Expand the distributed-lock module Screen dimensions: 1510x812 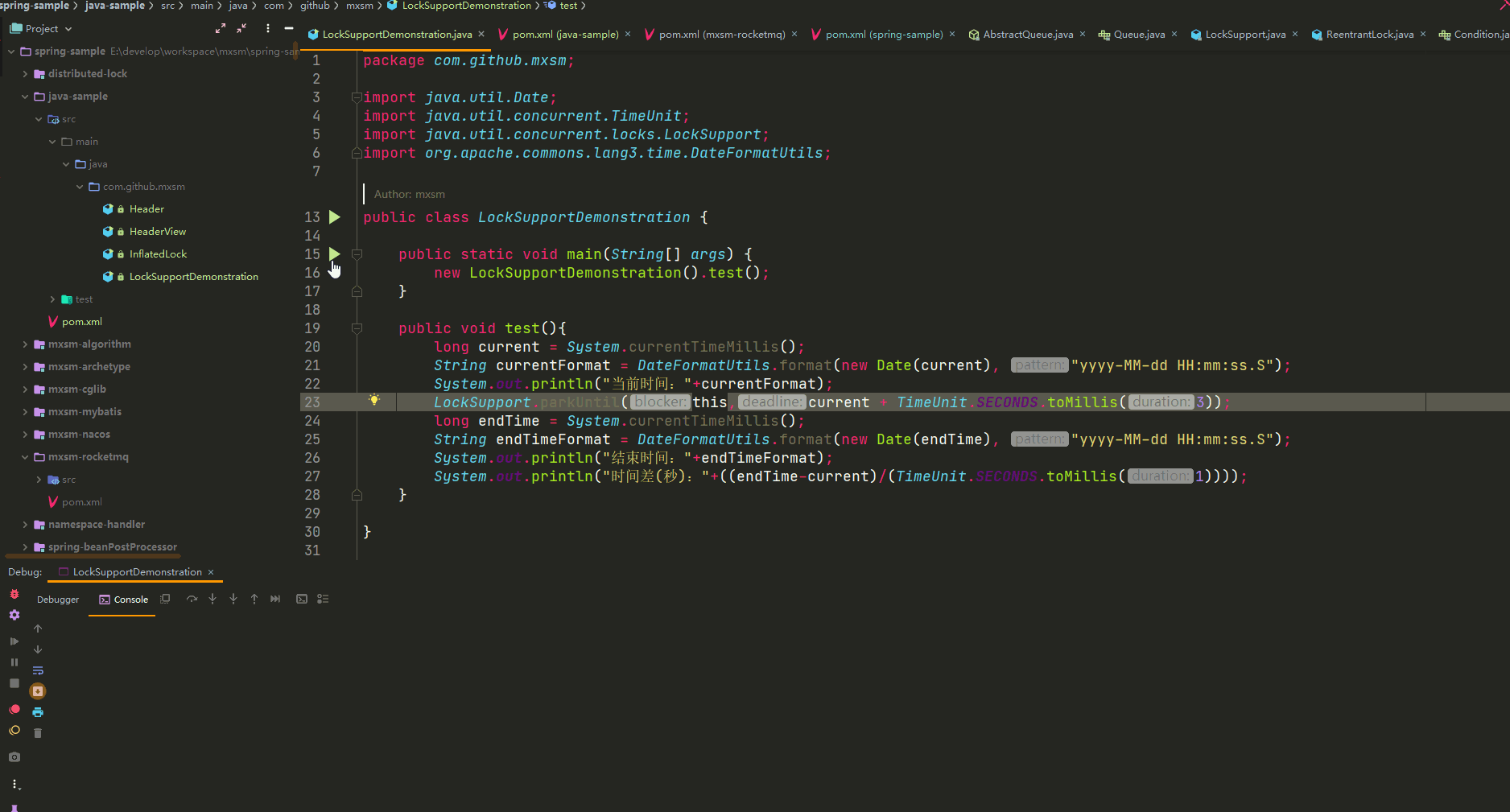click(x=25, y=73)
